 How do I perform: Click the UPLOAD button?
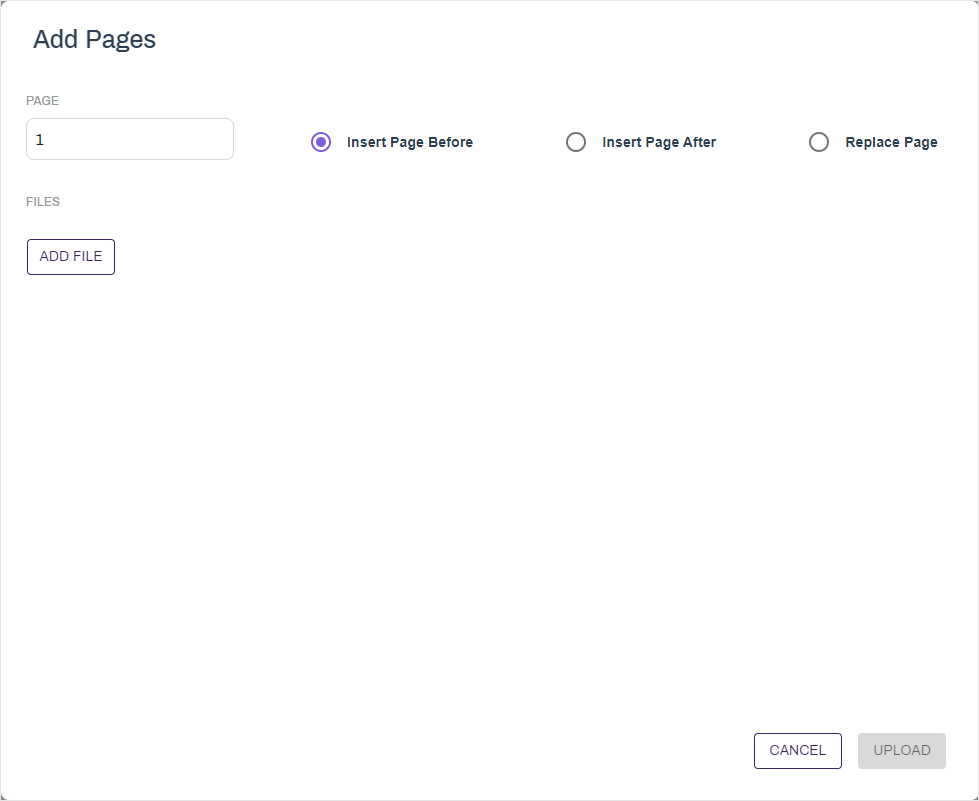click(x=902, y=750)
